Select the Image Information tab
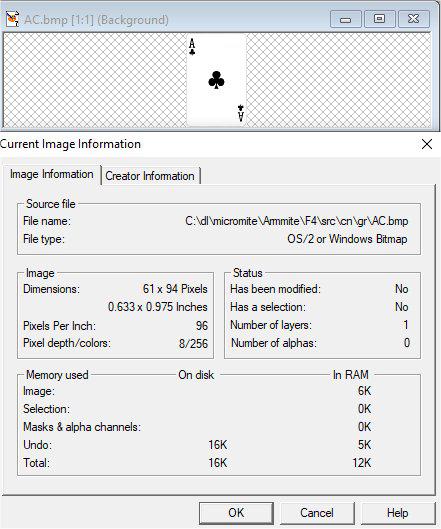 [x=52, y=174]
